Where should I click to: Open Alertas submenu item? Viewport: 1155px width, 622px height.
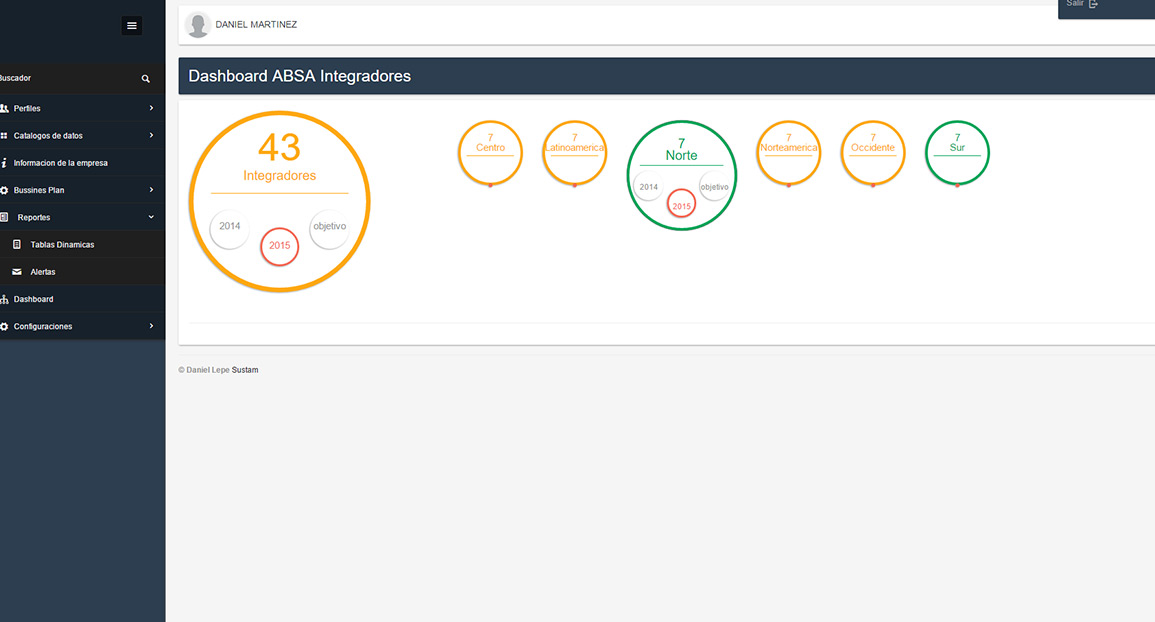point(82,272)
